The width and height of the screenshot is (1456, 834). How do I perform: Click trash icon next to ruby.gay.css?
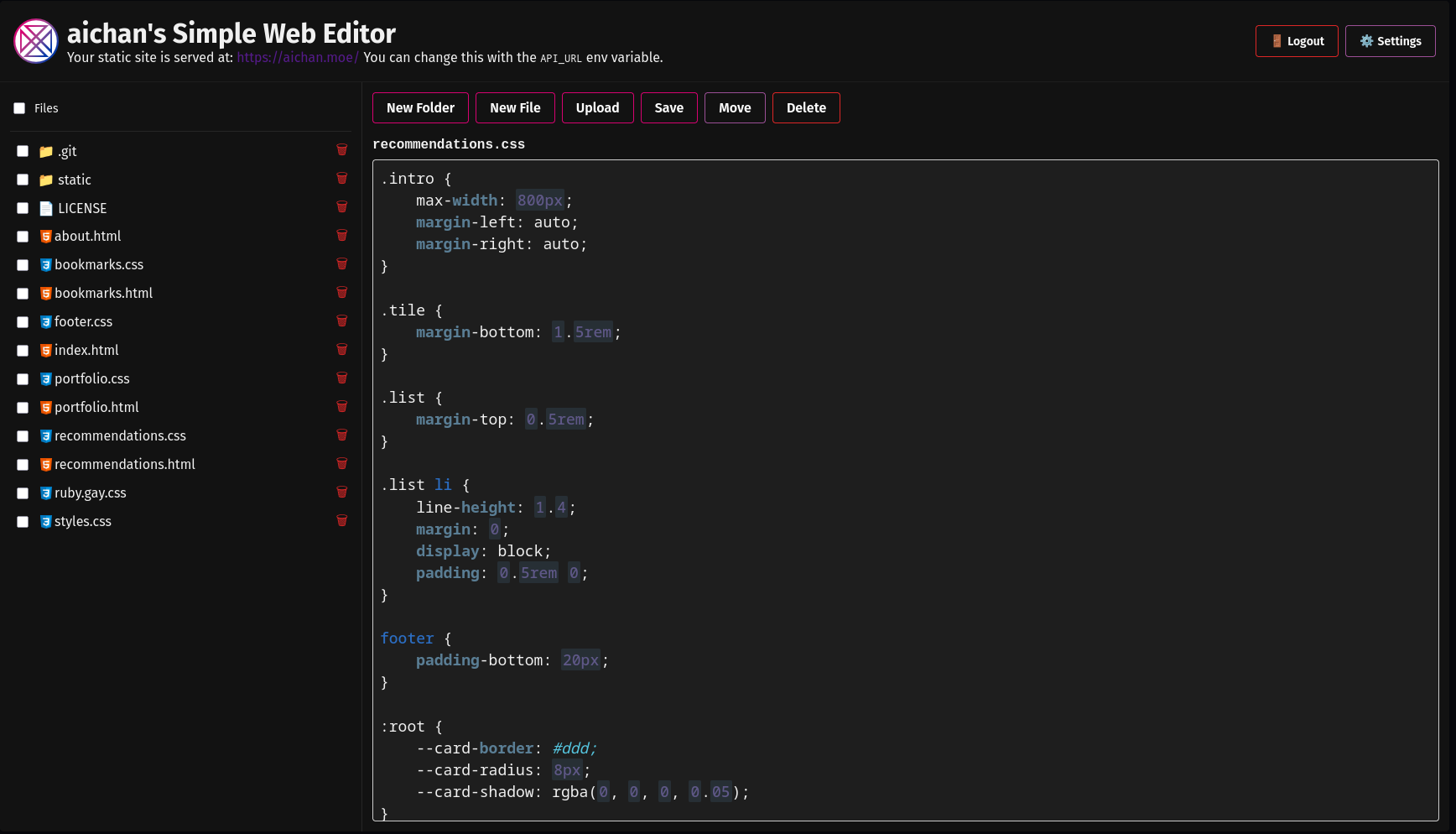pyautogui.click(x=342, y=493)
